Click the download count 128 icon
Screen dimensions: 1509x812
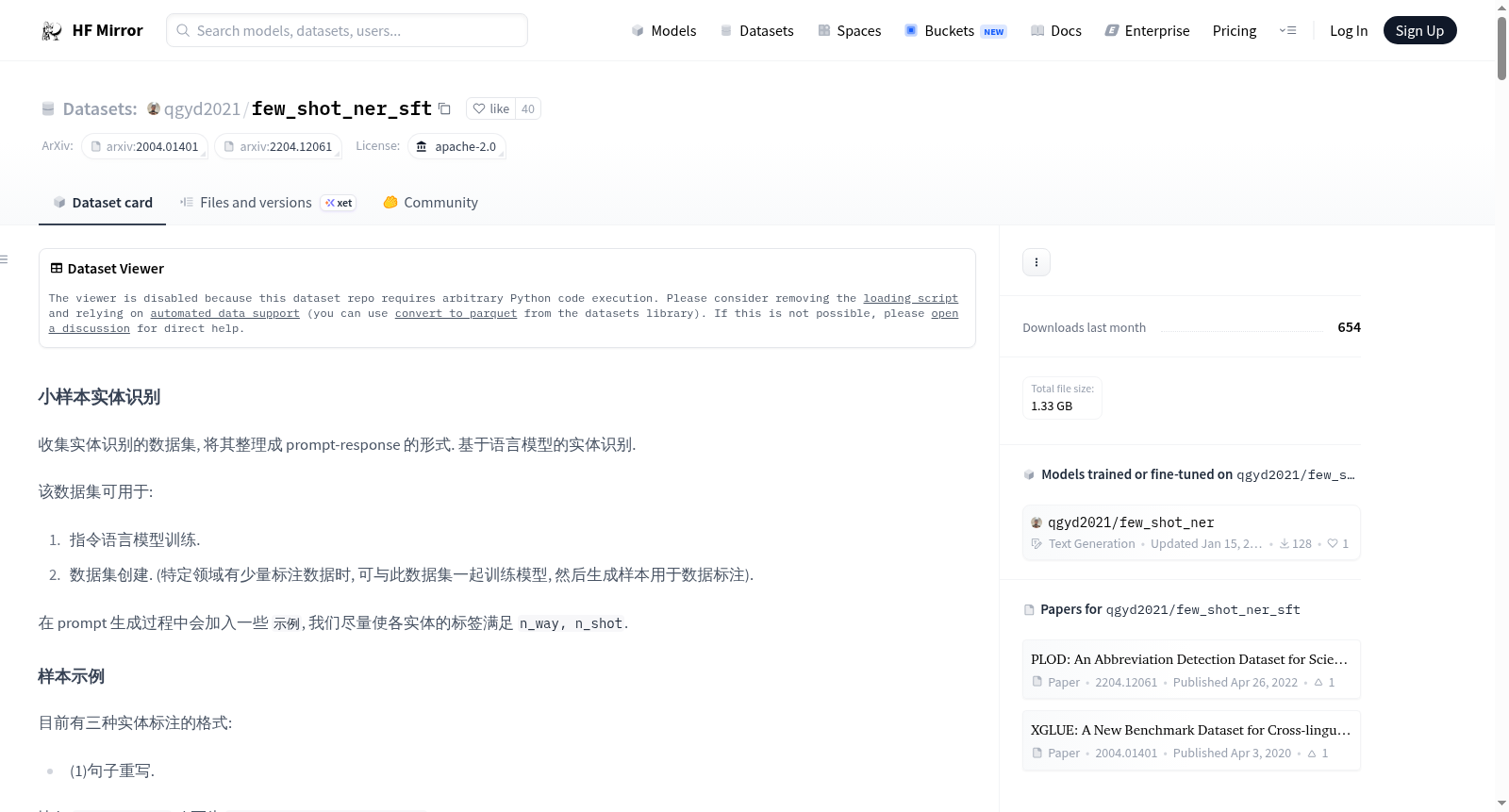(x=1285, y=544)
